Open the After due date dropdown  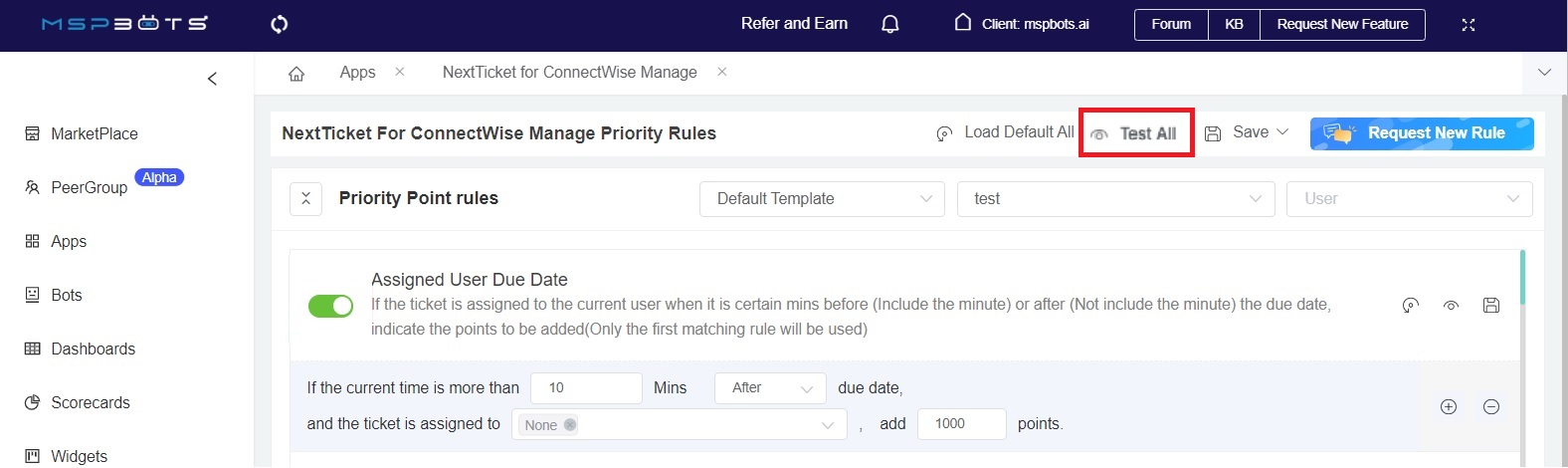[770, 388]
